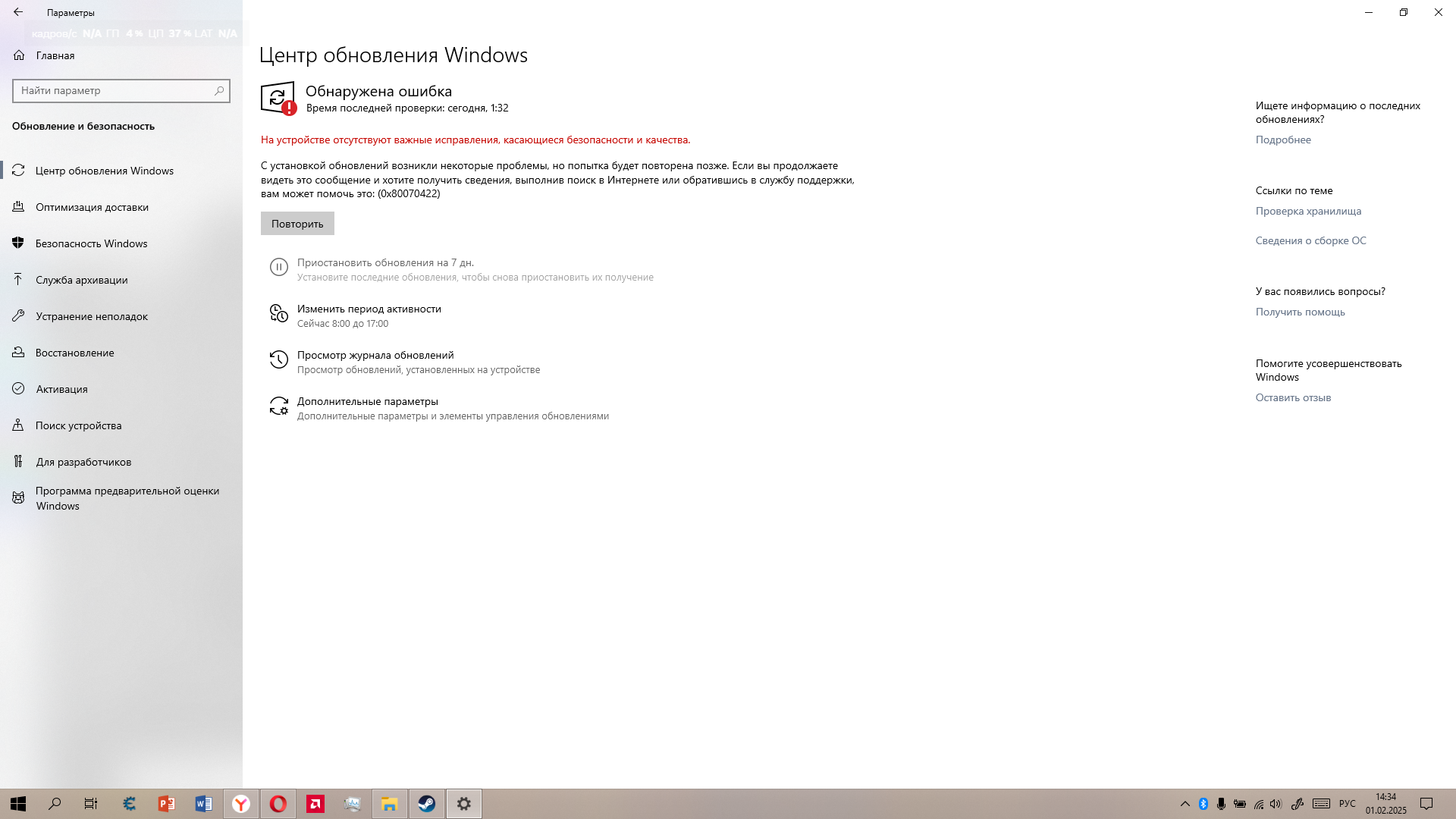
Task: Launch Word from taskbar
Action: (204, 804)
